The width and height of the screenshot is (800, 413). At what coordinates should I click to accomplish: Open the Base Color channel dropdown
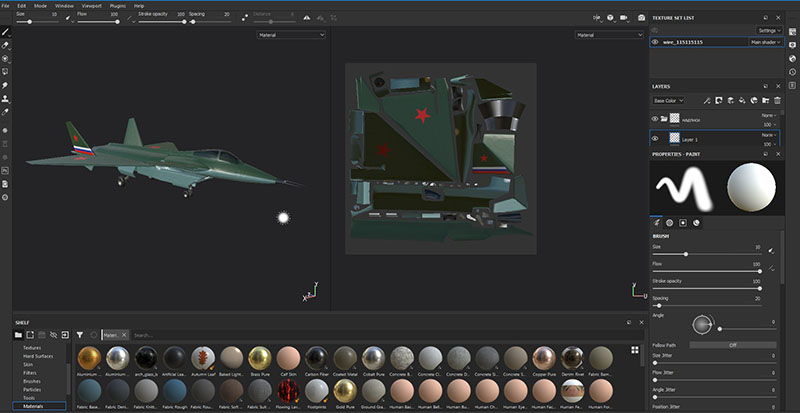[x=668, y=100]
